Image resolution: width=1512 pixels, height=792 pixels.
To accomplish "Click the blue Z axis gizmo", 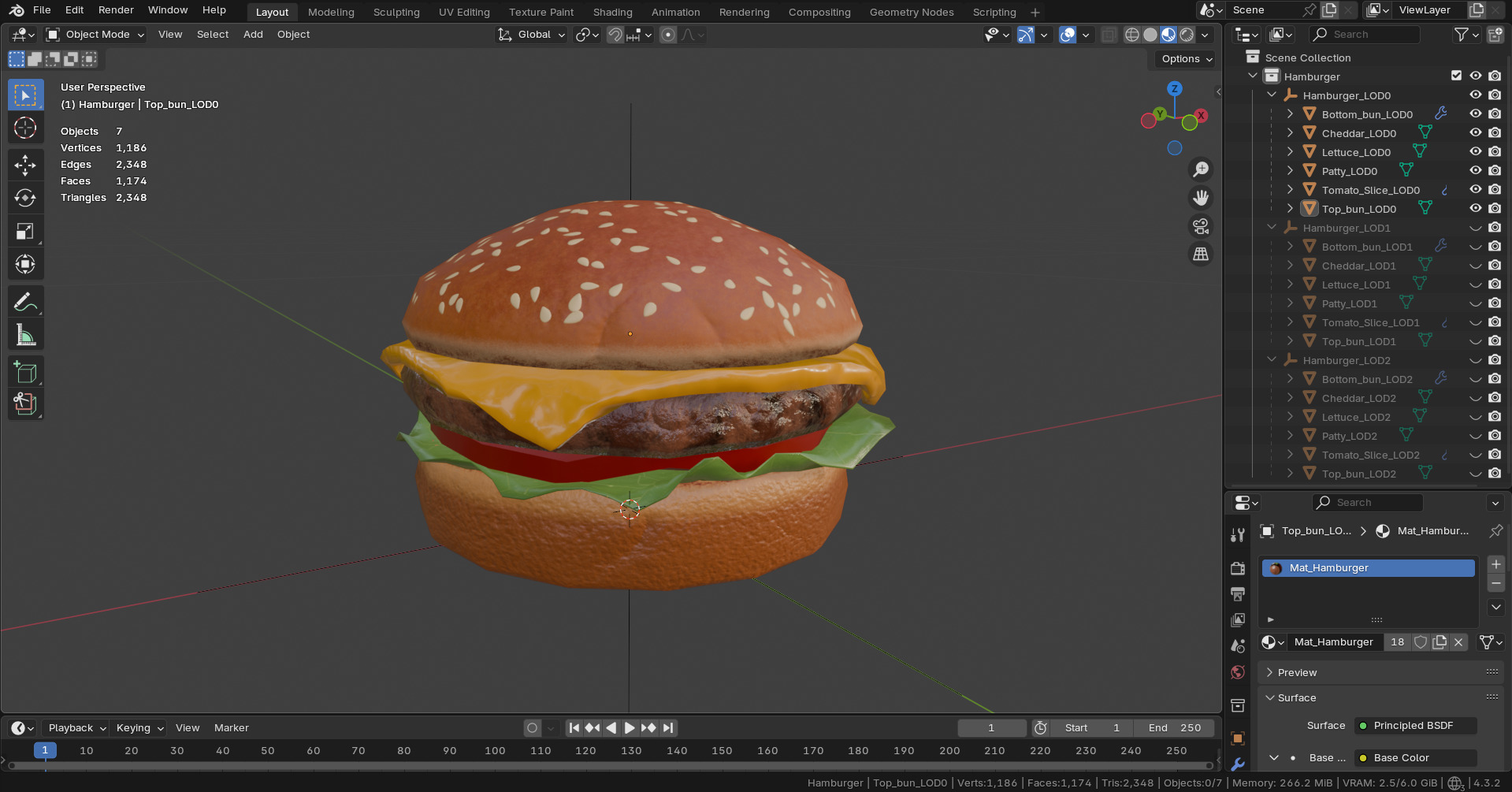I will [x=1175, y=88].
